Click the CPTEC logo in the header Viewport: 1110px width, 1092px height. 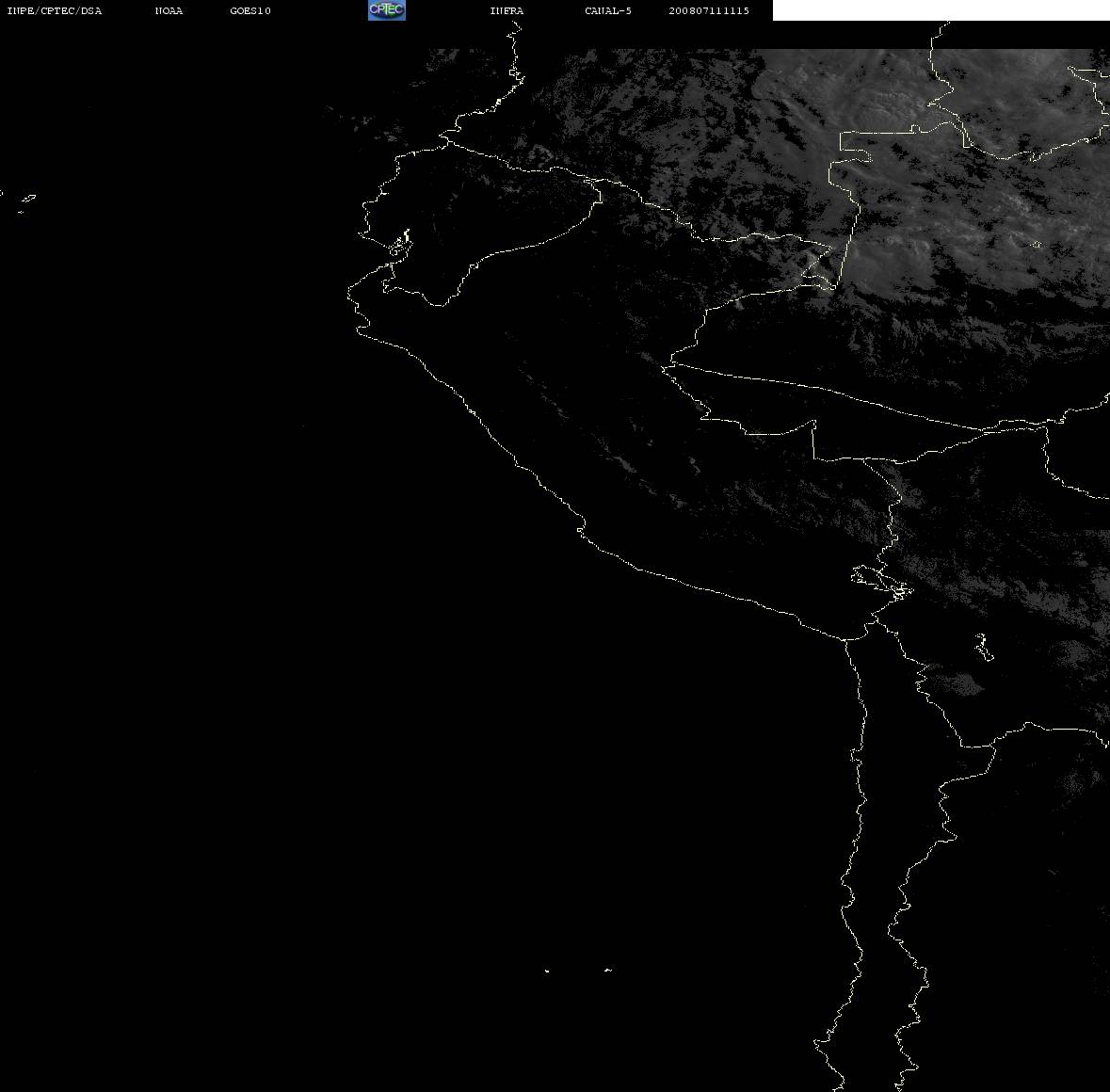[x=387, y=10]
